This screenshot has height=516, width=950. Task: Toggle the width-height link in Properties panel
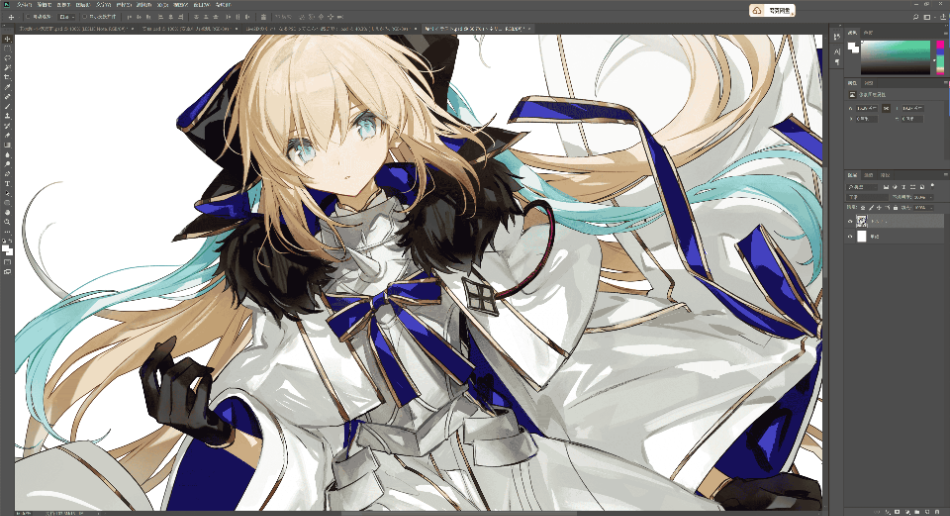point(886,108)
